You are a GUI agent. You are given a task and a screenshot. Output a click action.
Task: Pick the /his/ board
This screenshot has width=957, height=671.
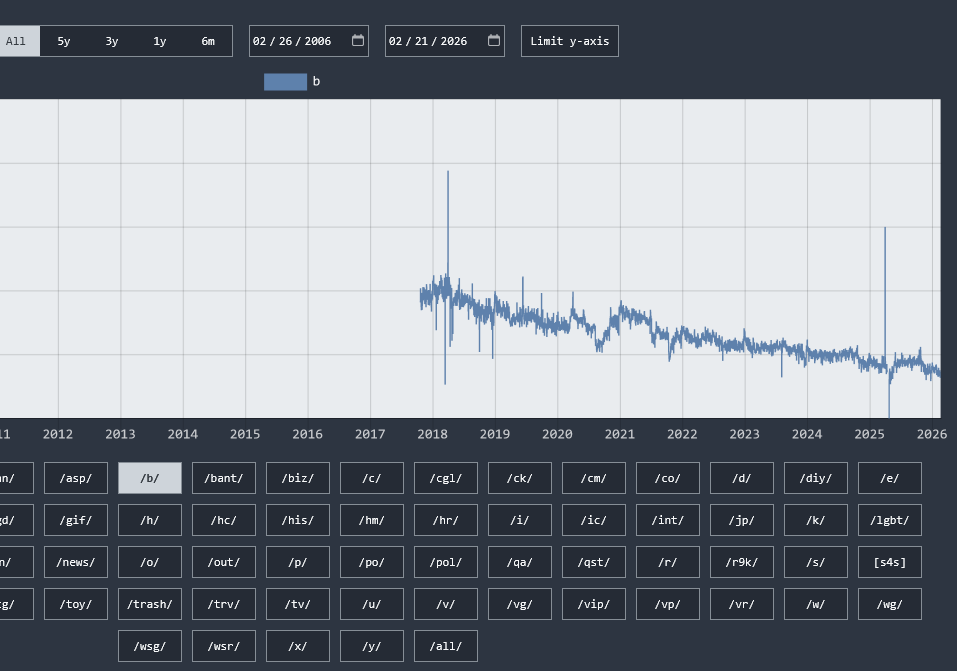click(x=298, y=520)
